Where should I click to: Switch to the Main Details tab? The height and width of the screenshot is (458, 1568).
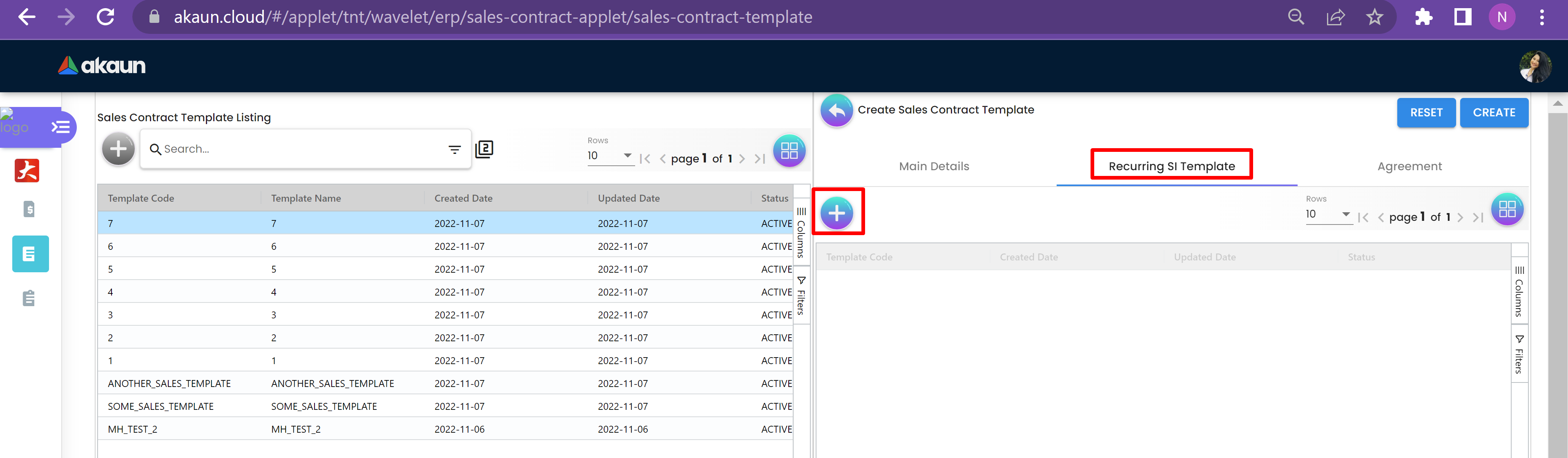tap(934, 166)
